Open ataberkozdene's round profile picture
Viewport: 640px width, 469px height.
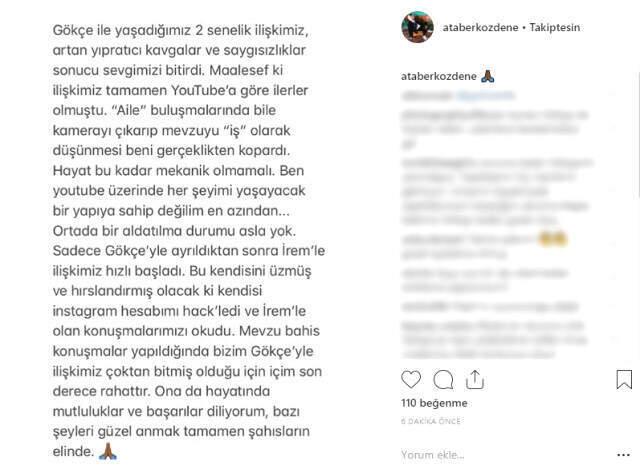[418, 27]
